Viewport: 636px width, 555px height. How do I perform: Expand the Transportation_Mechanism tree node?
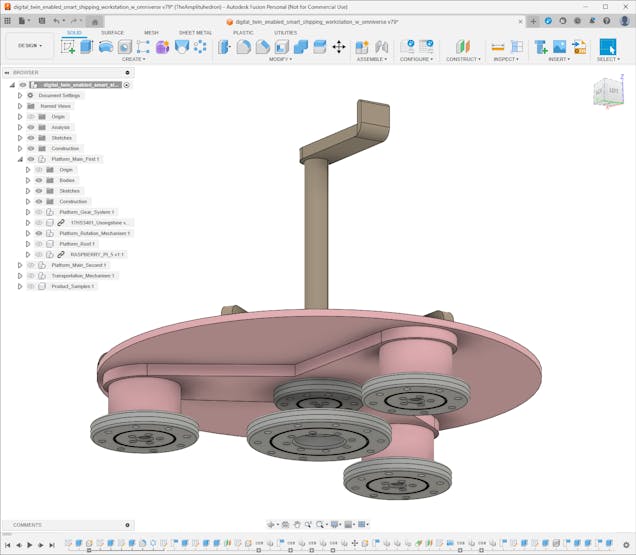(x=19, y=275)
